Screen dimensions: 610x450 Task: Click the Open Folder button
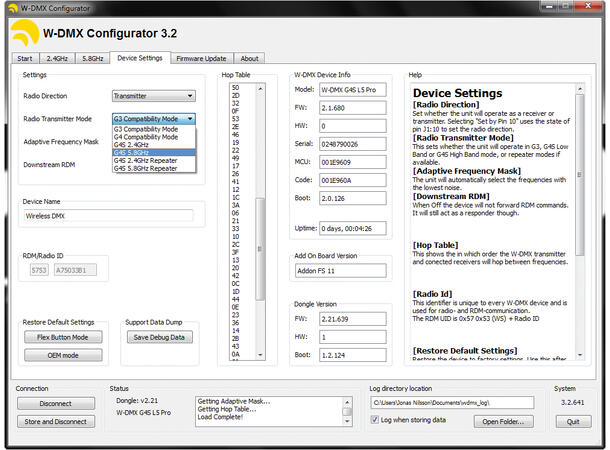(x=503, y=421)
